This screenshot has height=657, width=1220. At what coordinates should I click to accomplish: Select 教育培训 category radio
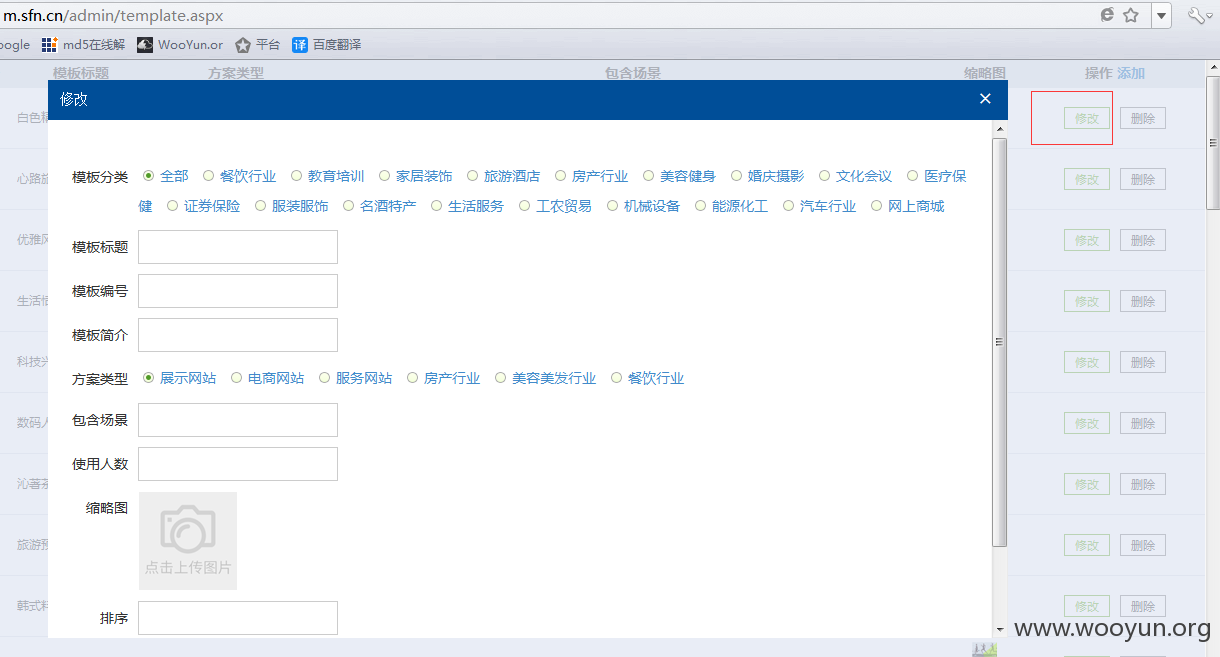[x=297, y=176]
